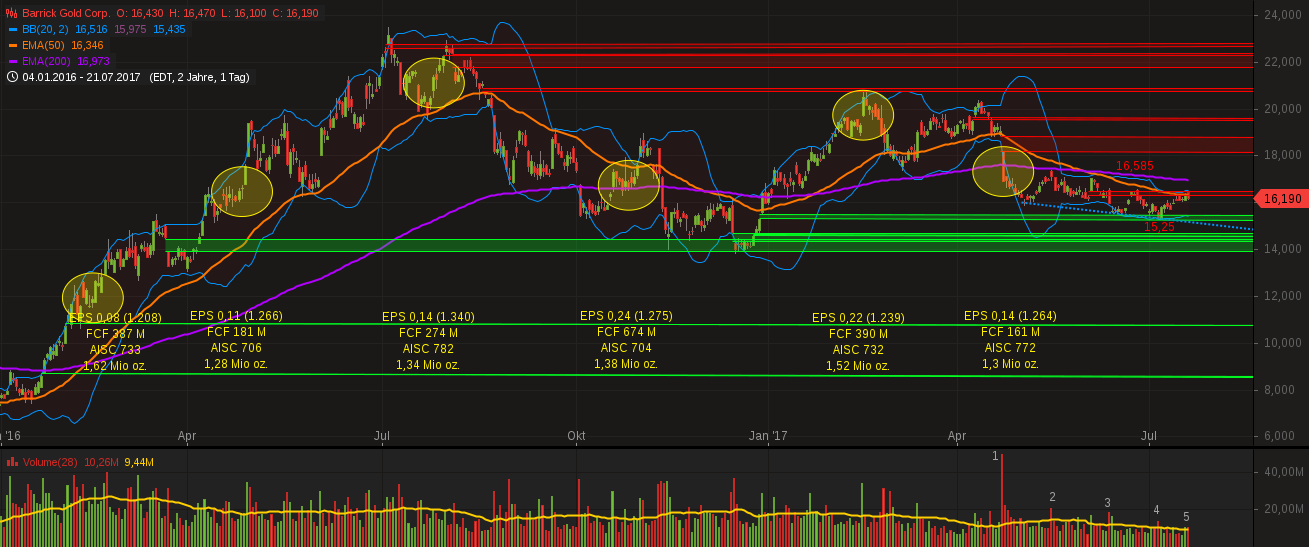Click the '1,38 Mio oz.' production label
Image resolution: width=1309 pixels, height=547 pixels.
(626, 364)
